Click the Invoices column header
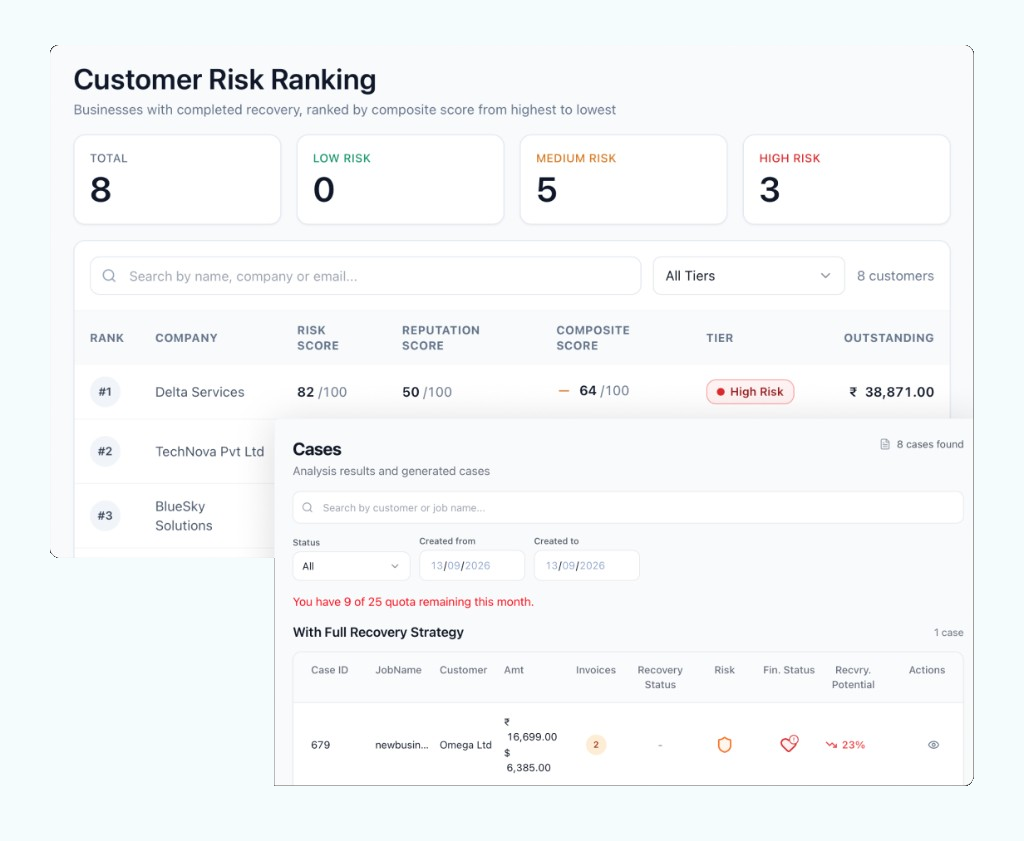Viewport: 1024px width, 841px height. [596, 670]
